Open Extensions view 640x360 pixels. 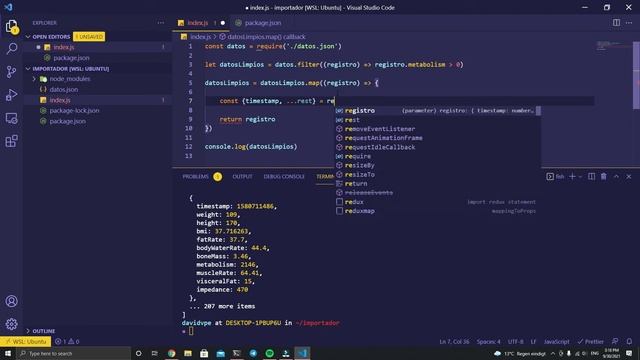pos(11,141)
